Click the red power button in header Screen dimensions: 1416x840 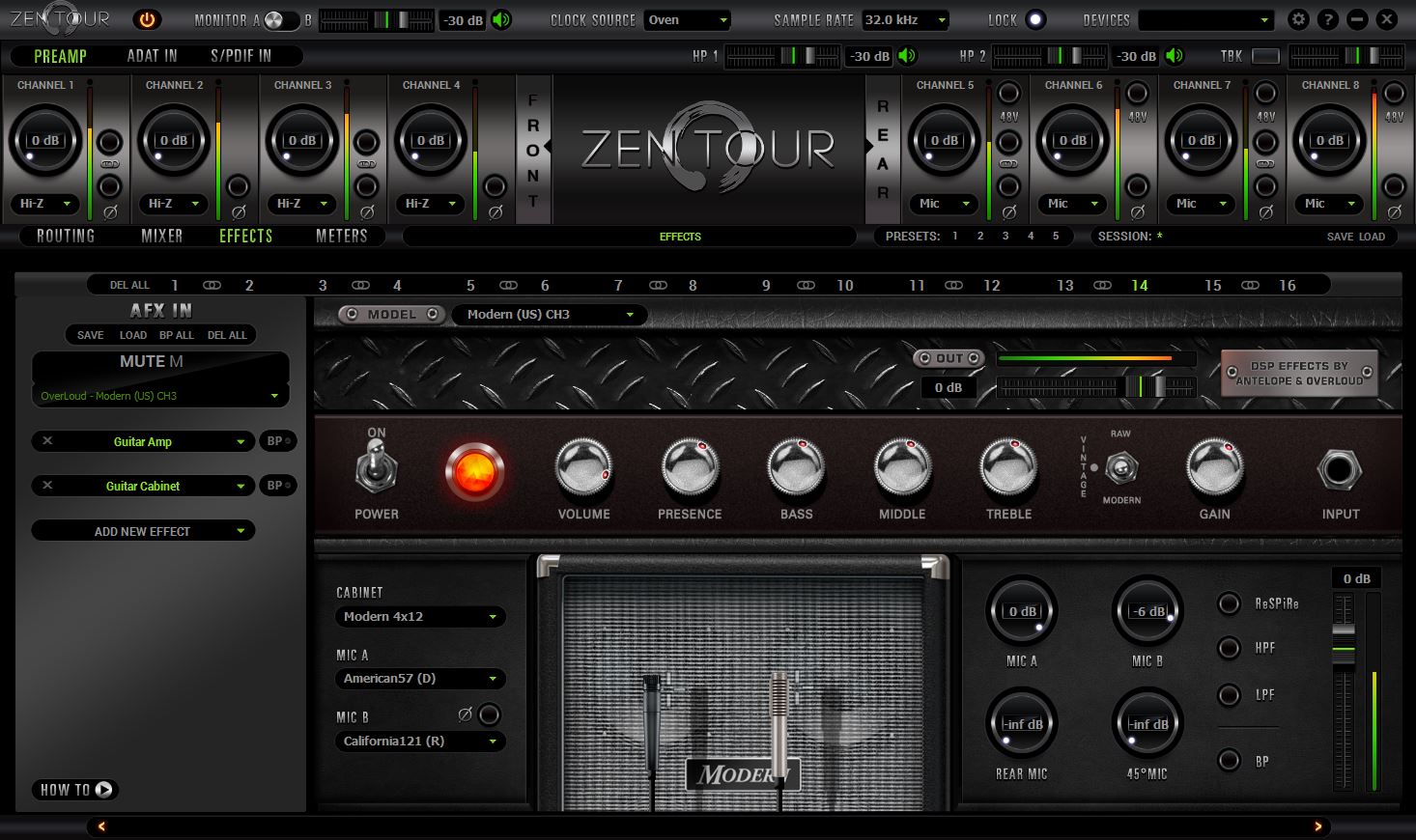(147, 19)
